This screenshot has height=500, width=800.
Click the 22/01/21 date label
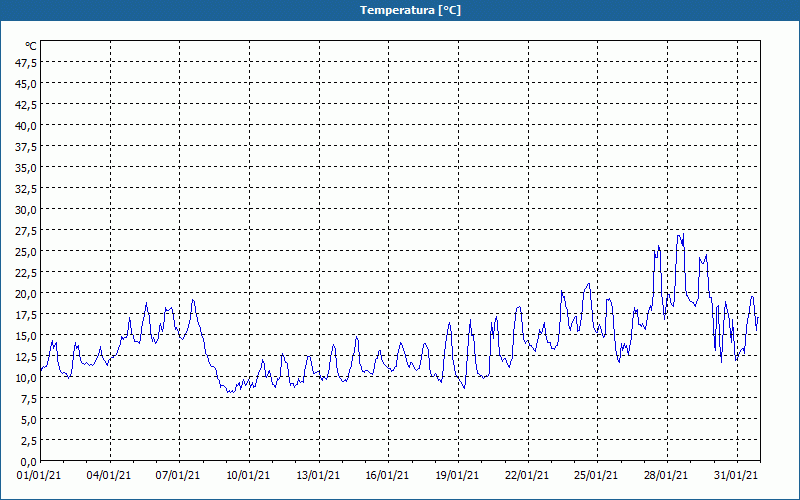click(527, 475)
